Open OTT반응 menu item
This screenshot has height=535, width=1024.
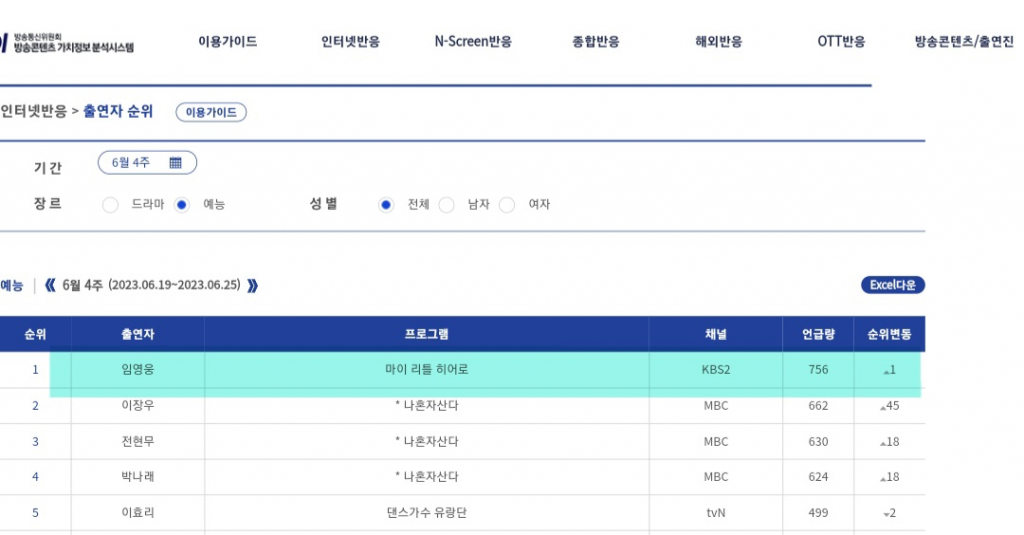tap(841, 42)
